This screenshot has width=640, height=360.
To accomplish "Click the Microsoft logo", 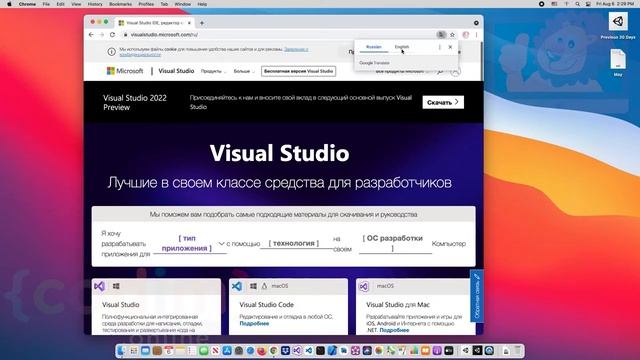I will tap(125, 71).
